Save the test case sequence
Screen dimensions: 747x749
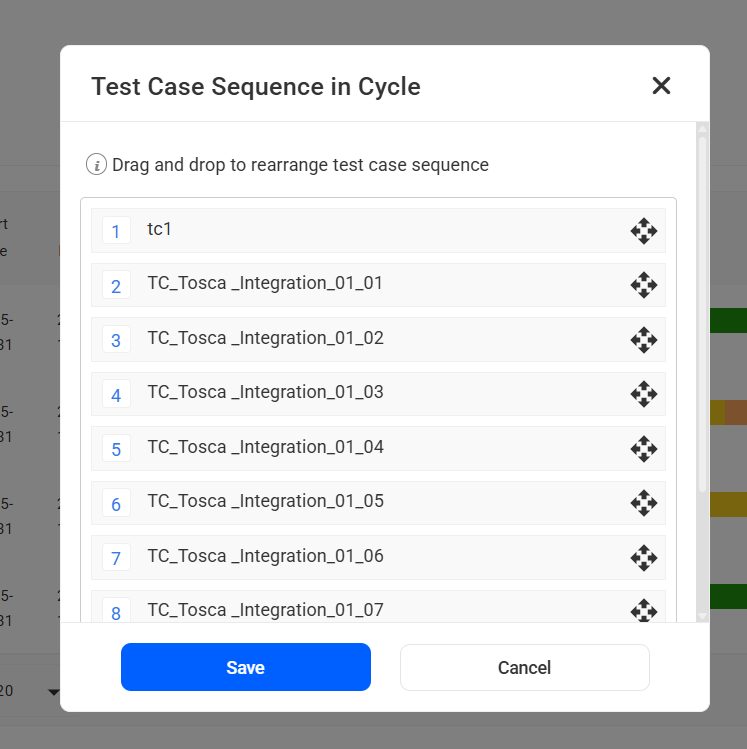click(x=246, y=667)
